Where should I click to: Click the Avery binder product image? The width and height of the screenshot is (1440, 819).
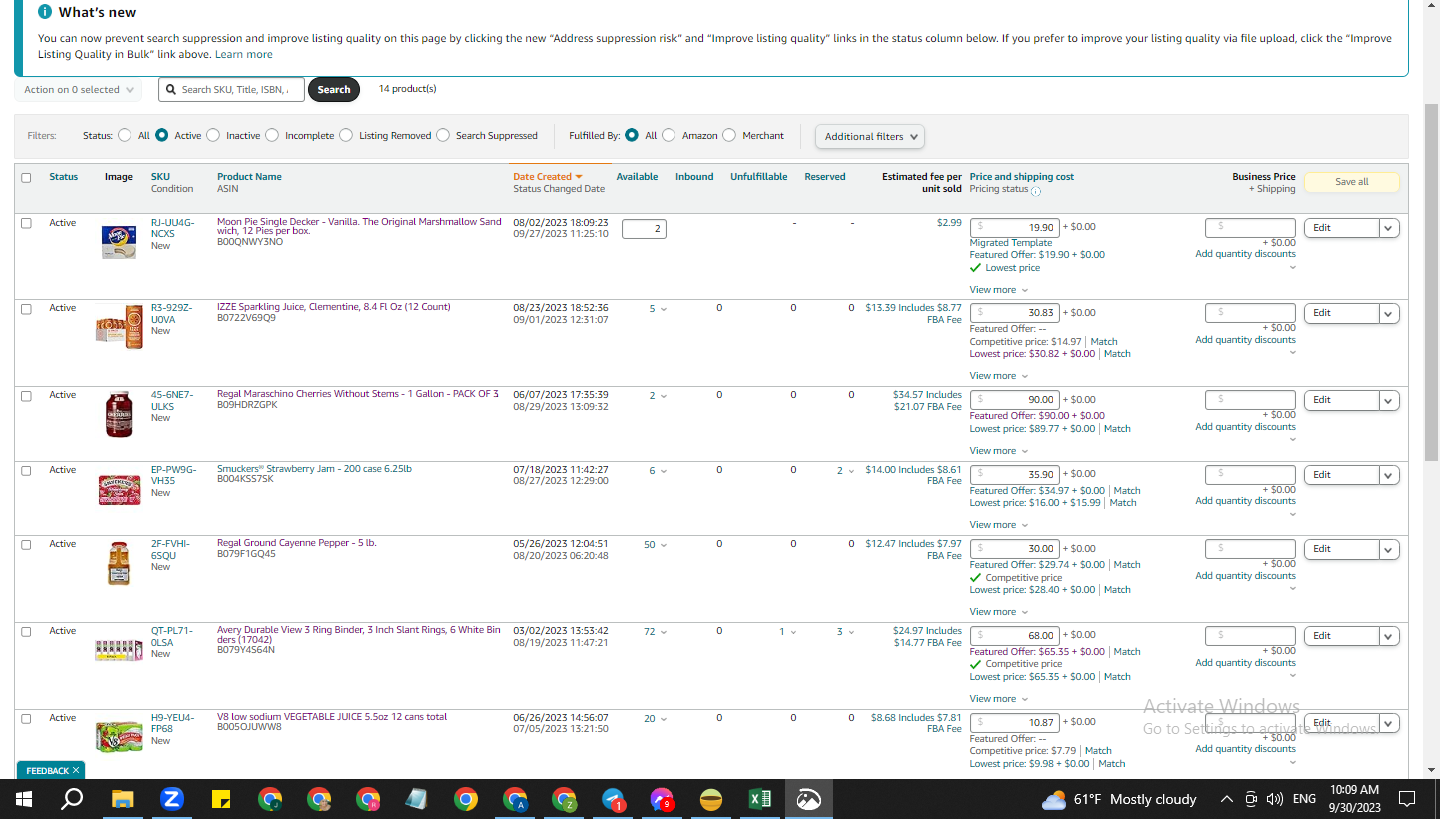pos(119,650)
